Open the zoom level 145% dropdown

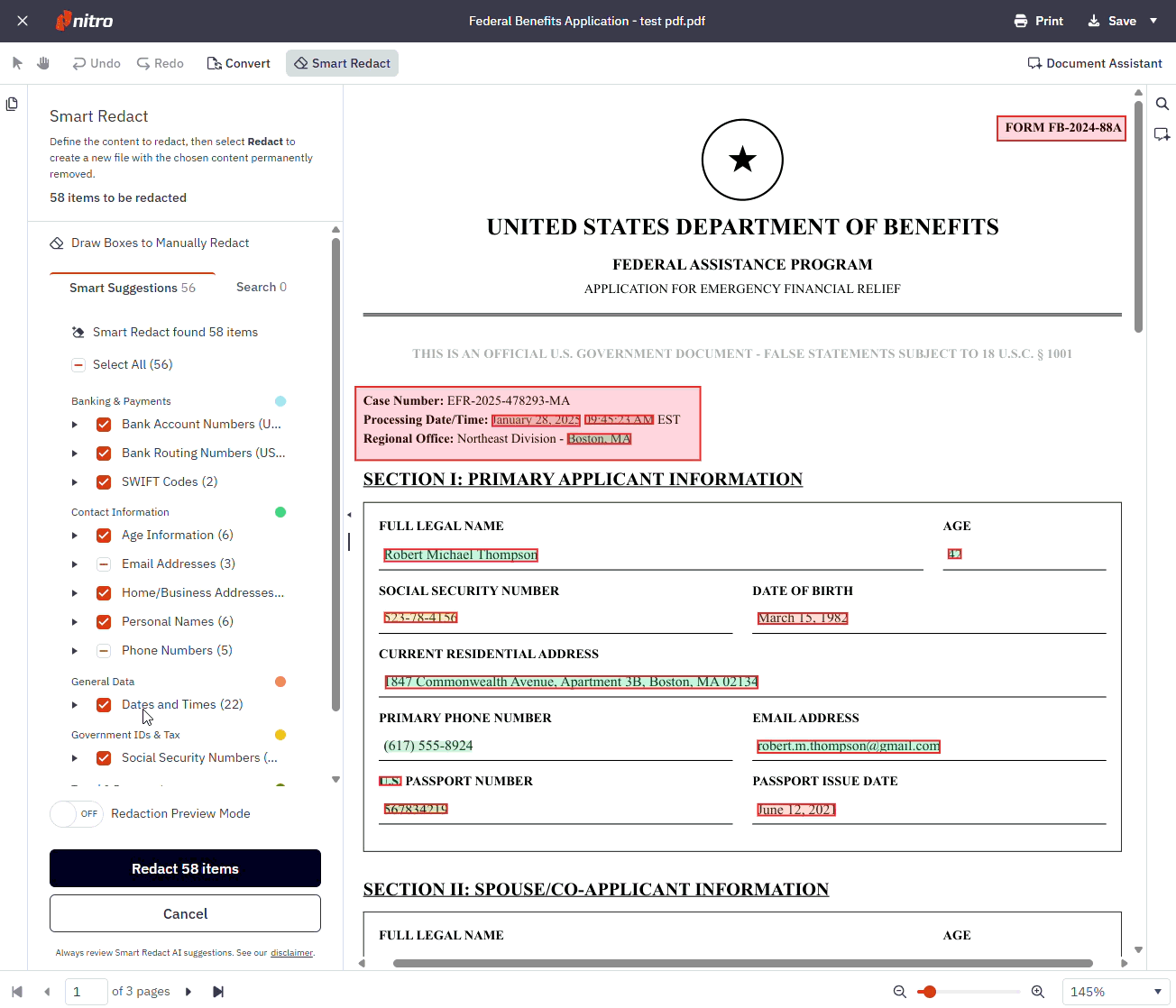(x=1116, y=992)
